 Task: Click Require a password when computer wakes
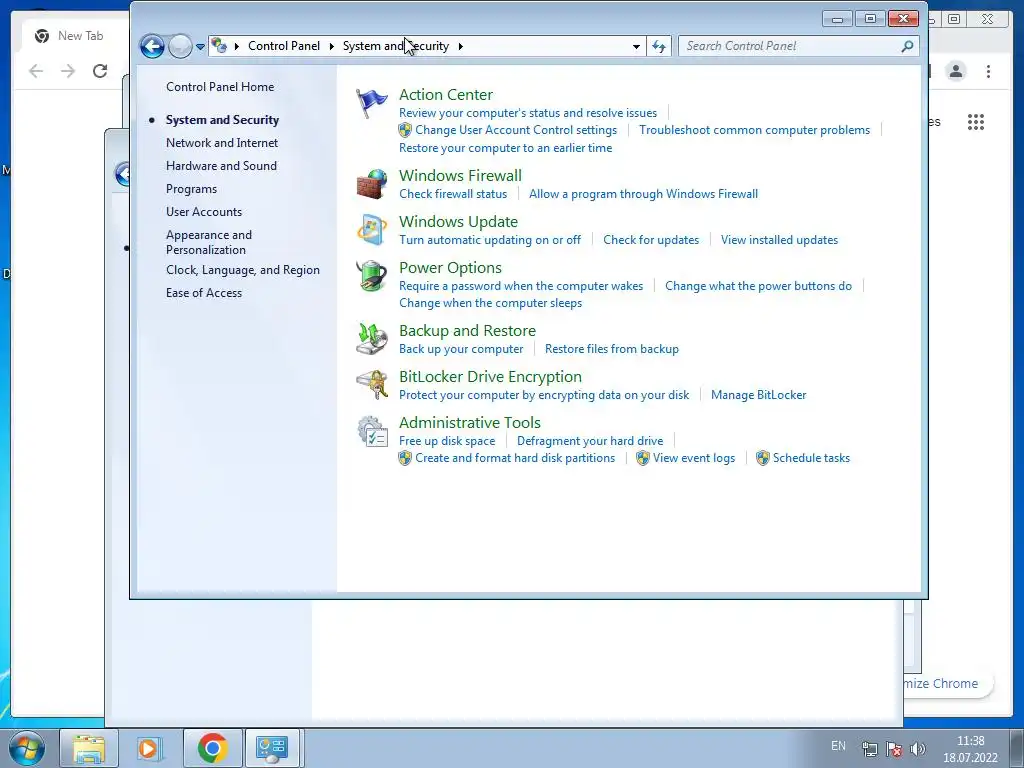521,286
